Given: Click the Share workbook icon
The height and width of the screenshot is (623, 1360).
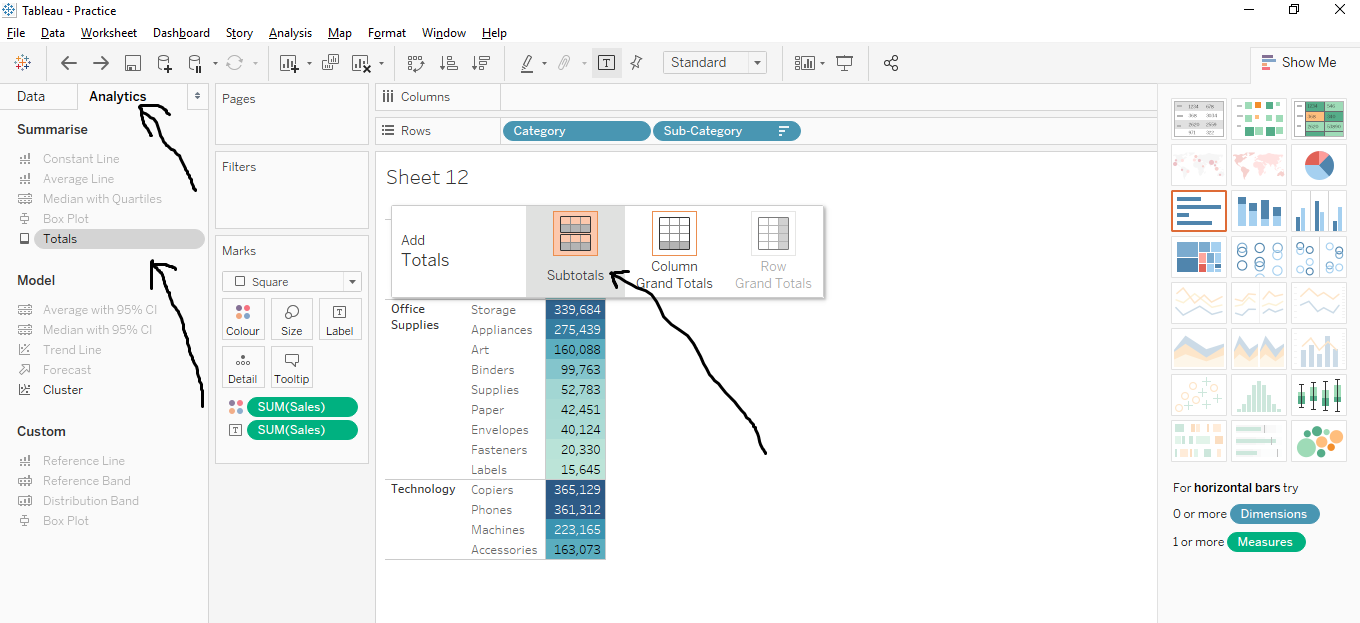Looking at the screenshot, I should (891, 62).
